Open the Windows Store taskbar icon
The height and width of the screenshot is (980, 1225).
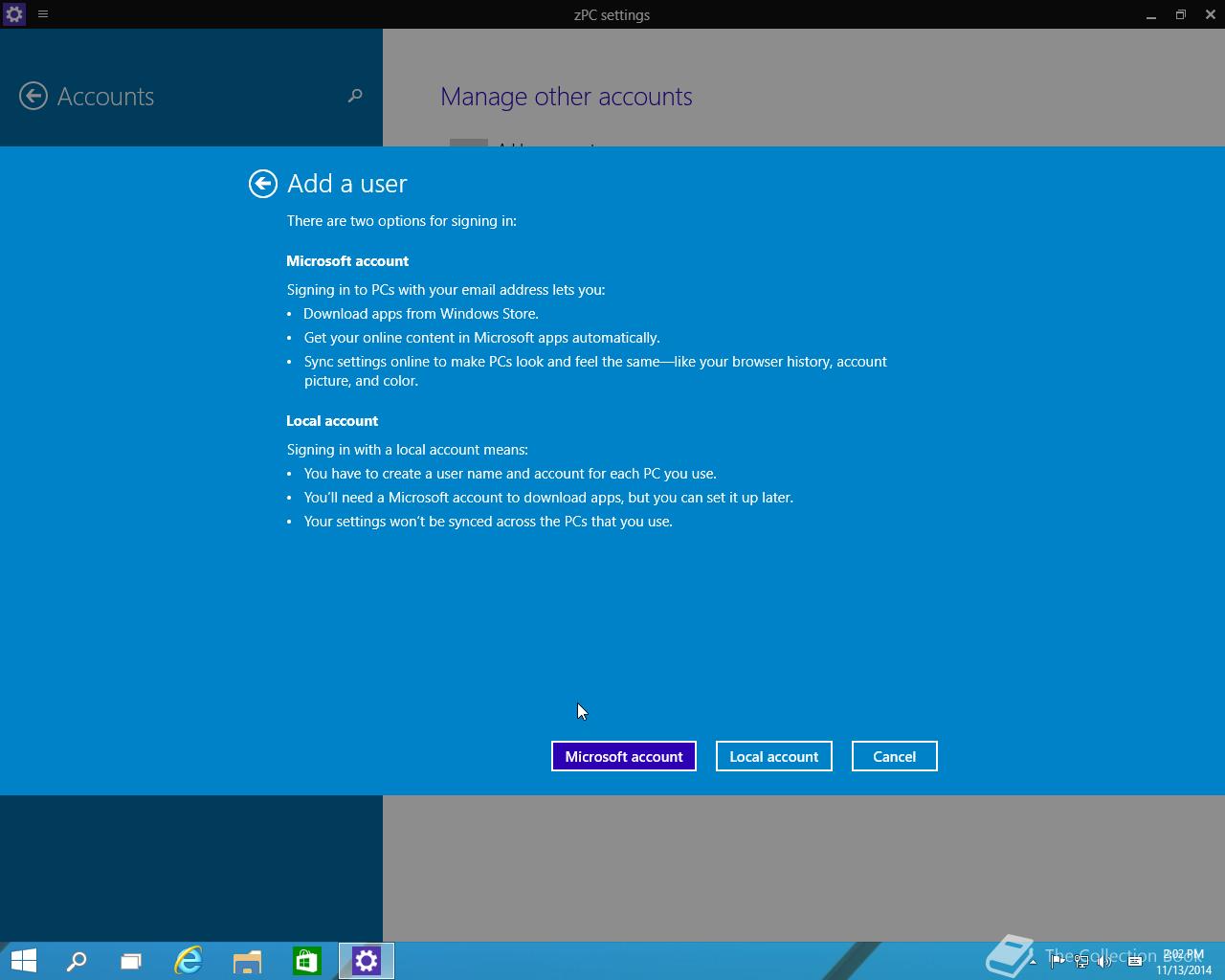307,961
